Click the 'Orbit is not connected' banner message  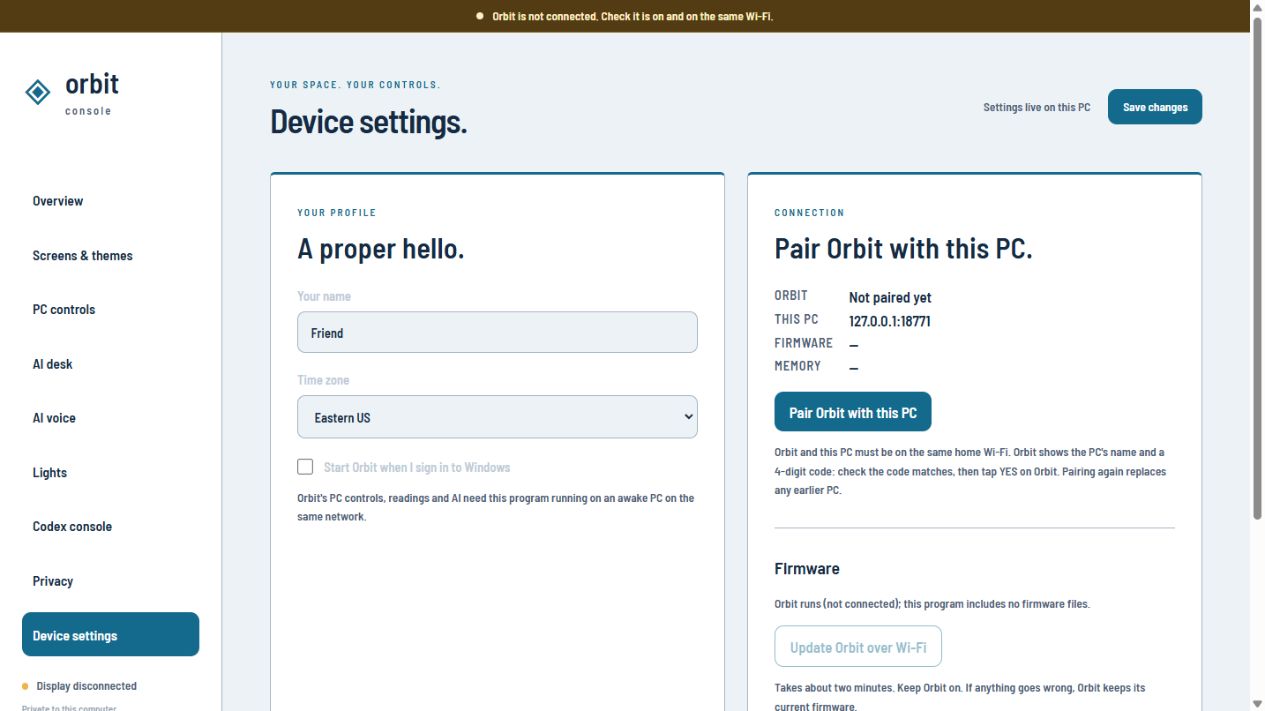[632, 16]
